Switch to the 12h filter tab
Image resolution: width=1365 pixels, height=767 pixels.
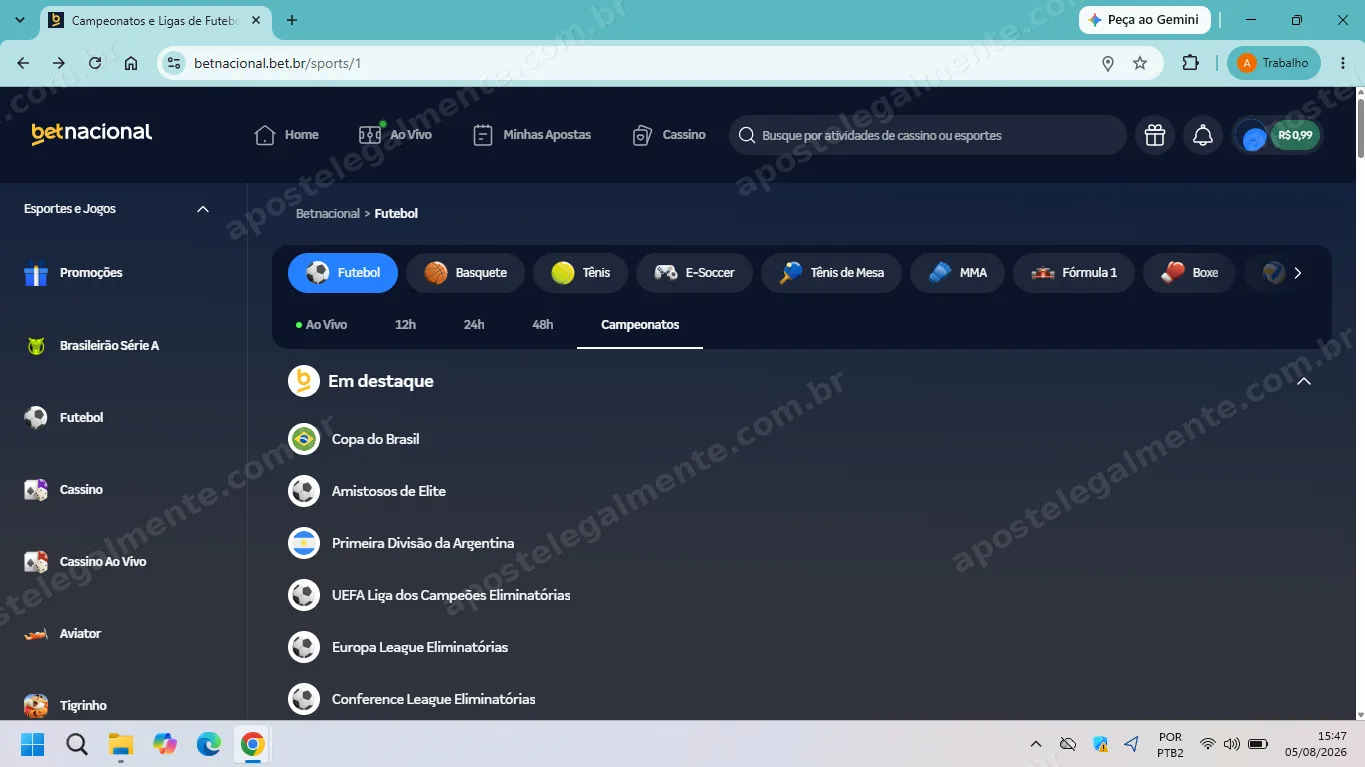click(405, 325)
